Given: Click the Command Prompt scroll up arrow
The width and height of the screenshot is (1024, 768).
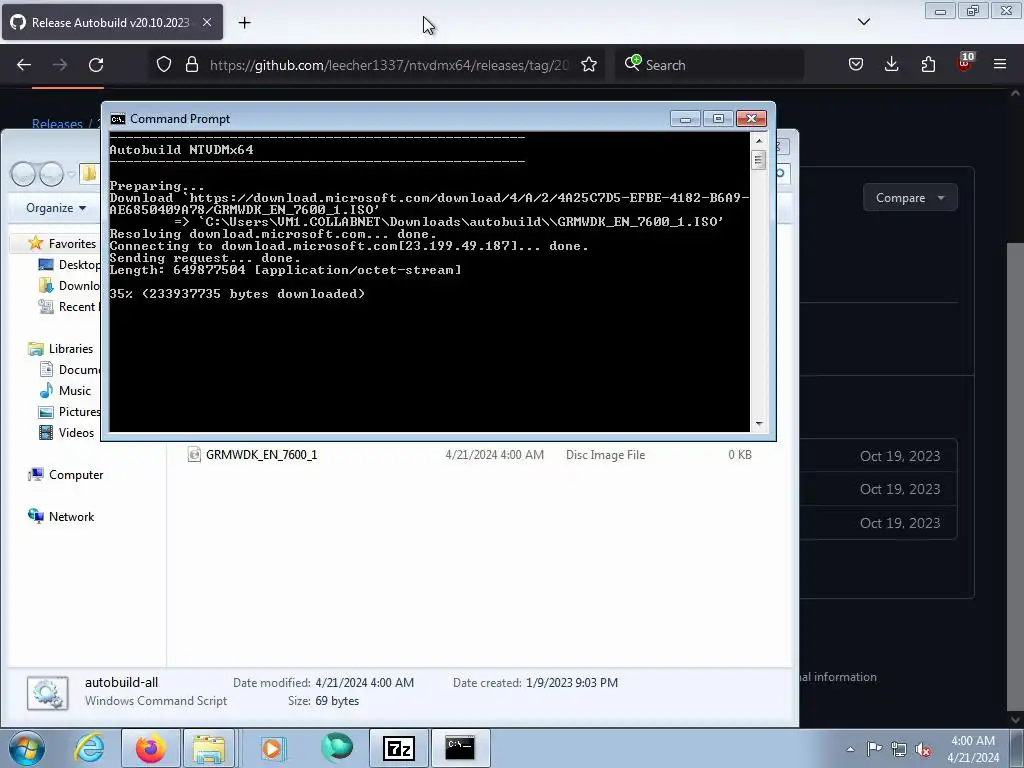Looking at the screenshot, I should 759,140.
